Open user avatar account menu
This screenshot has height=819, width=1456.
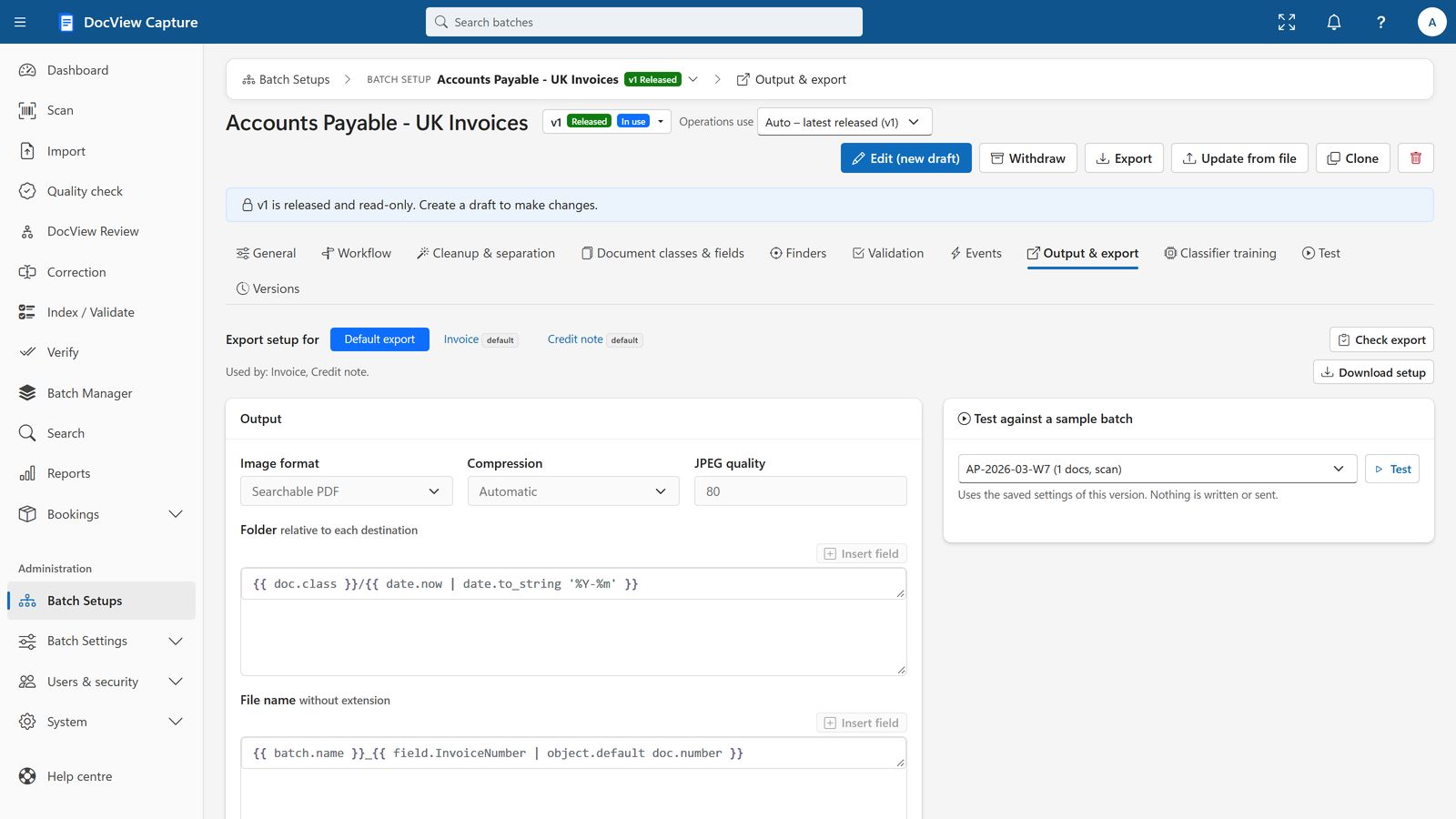1432,22
